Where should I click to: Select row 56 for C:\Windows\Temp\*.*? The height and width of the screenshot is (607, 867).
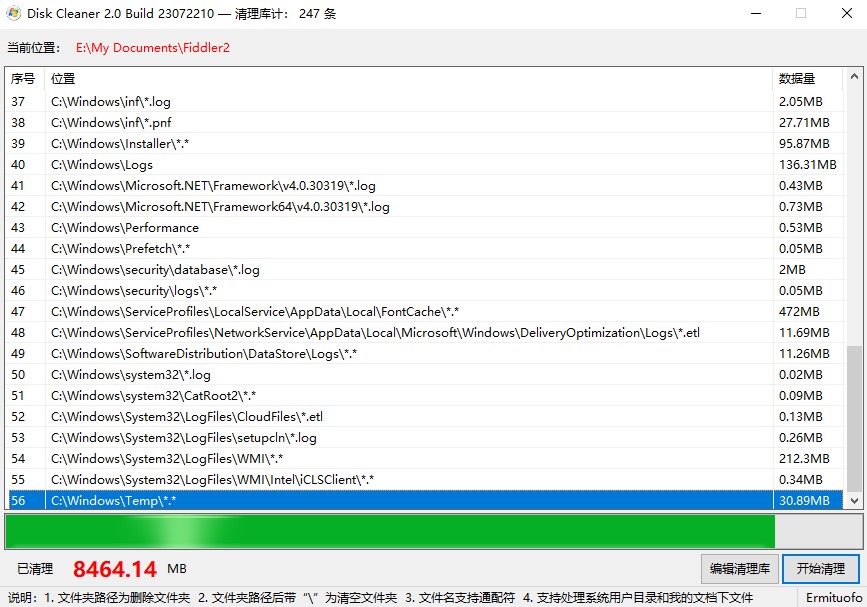pyautogui.click(x=300, y=500)
